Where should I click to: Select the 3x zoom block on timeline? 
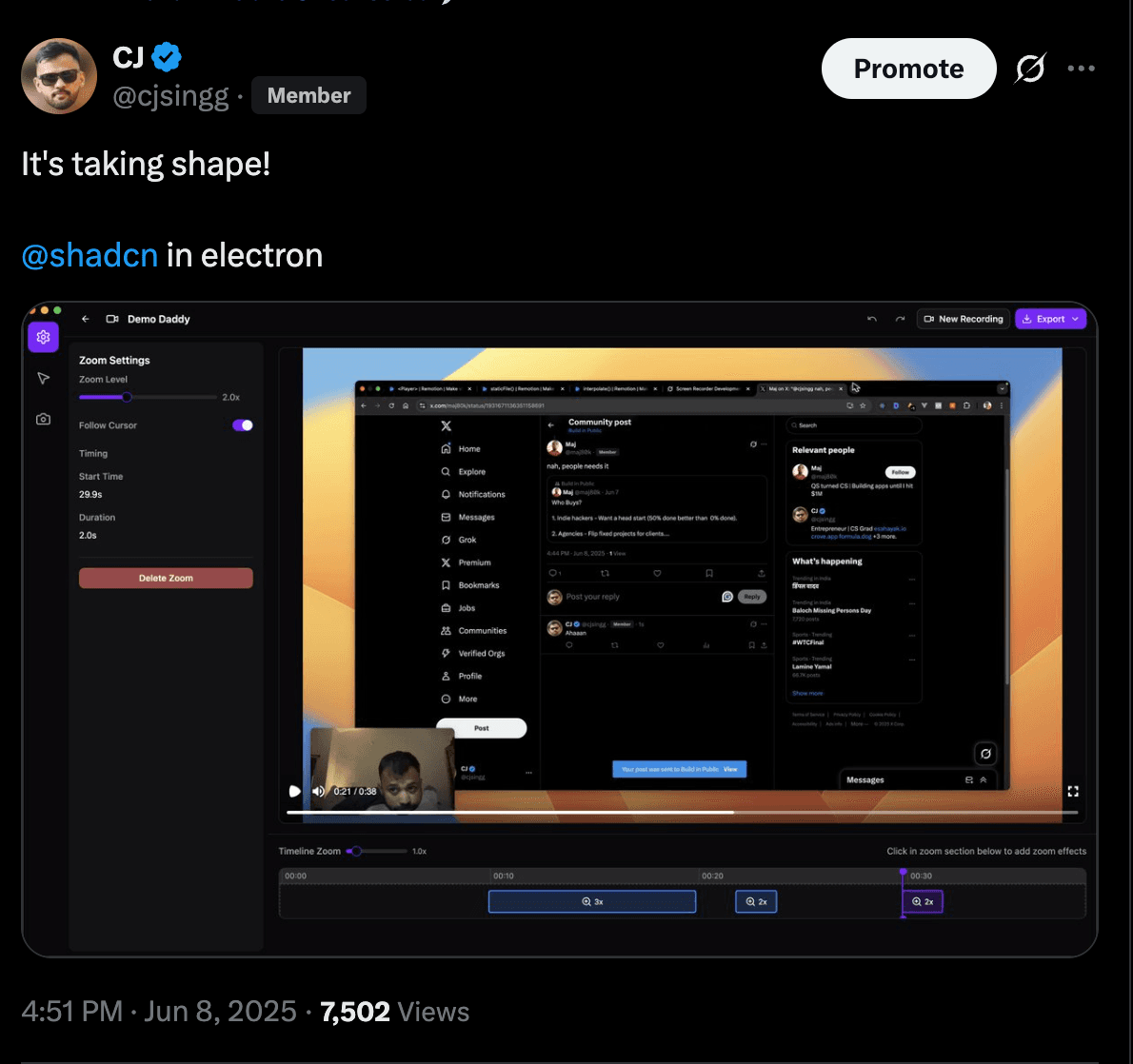click(591, 901)
